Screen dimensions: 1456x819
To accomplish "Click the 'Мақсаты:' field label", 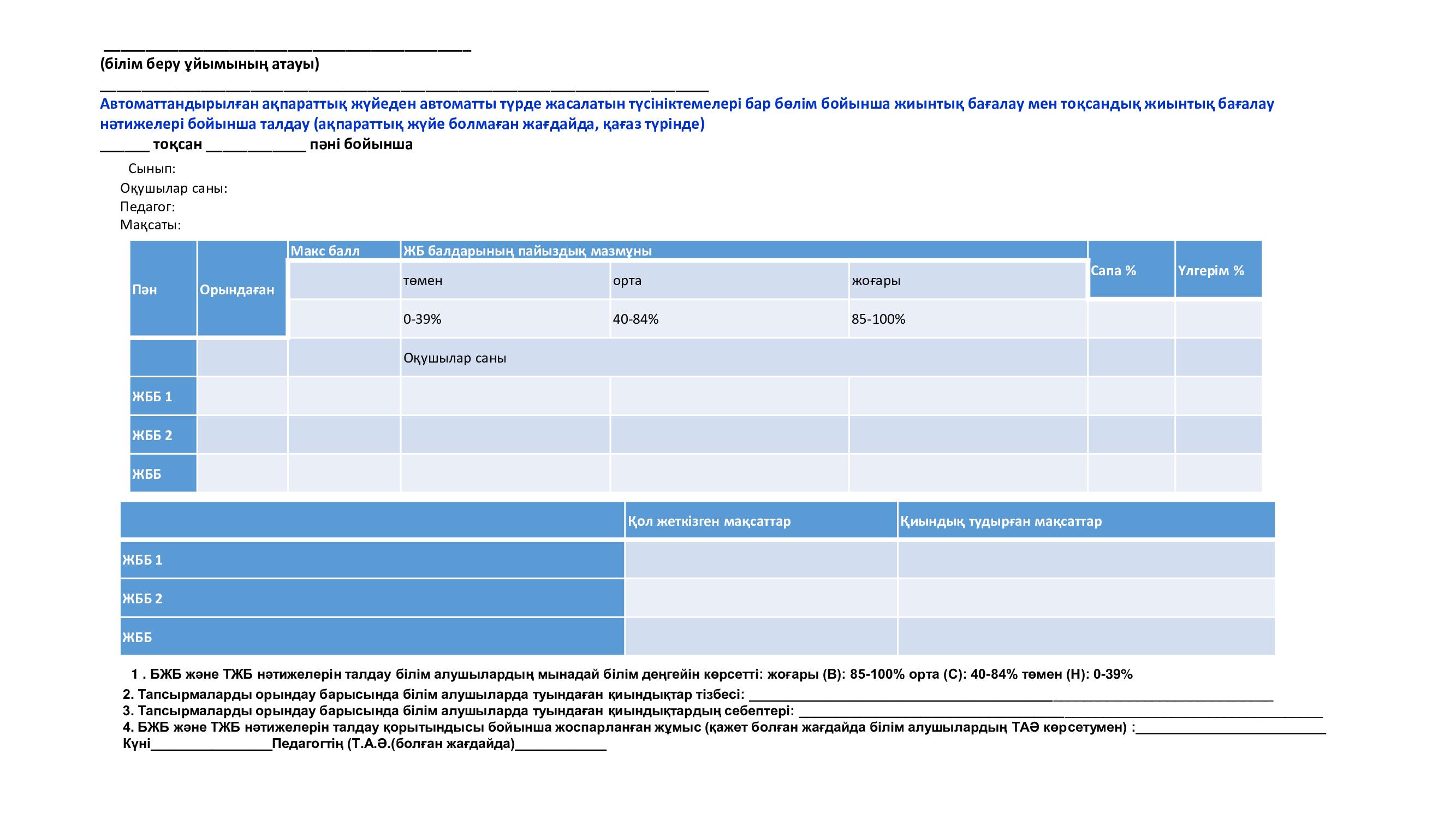I will 150,225.
